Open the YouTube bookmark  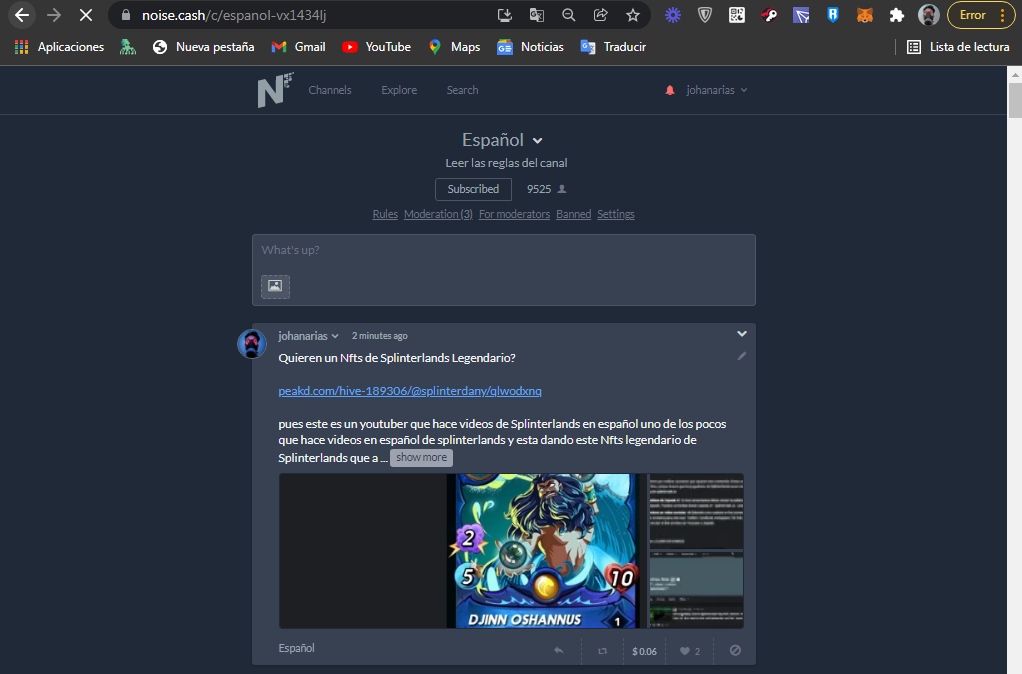coord(377,47)
